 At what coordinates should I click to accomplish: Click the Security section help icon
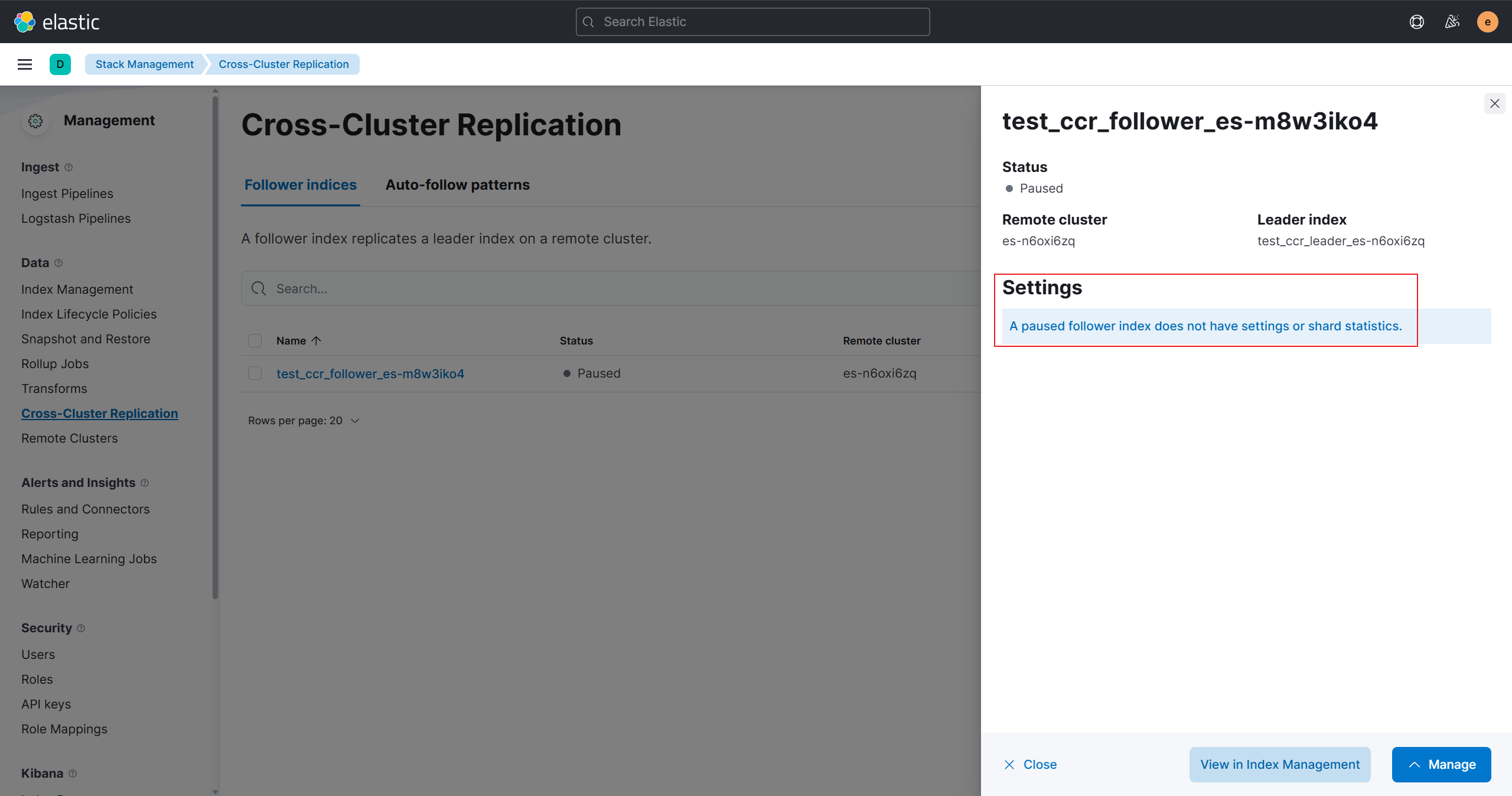pos(81,628)
